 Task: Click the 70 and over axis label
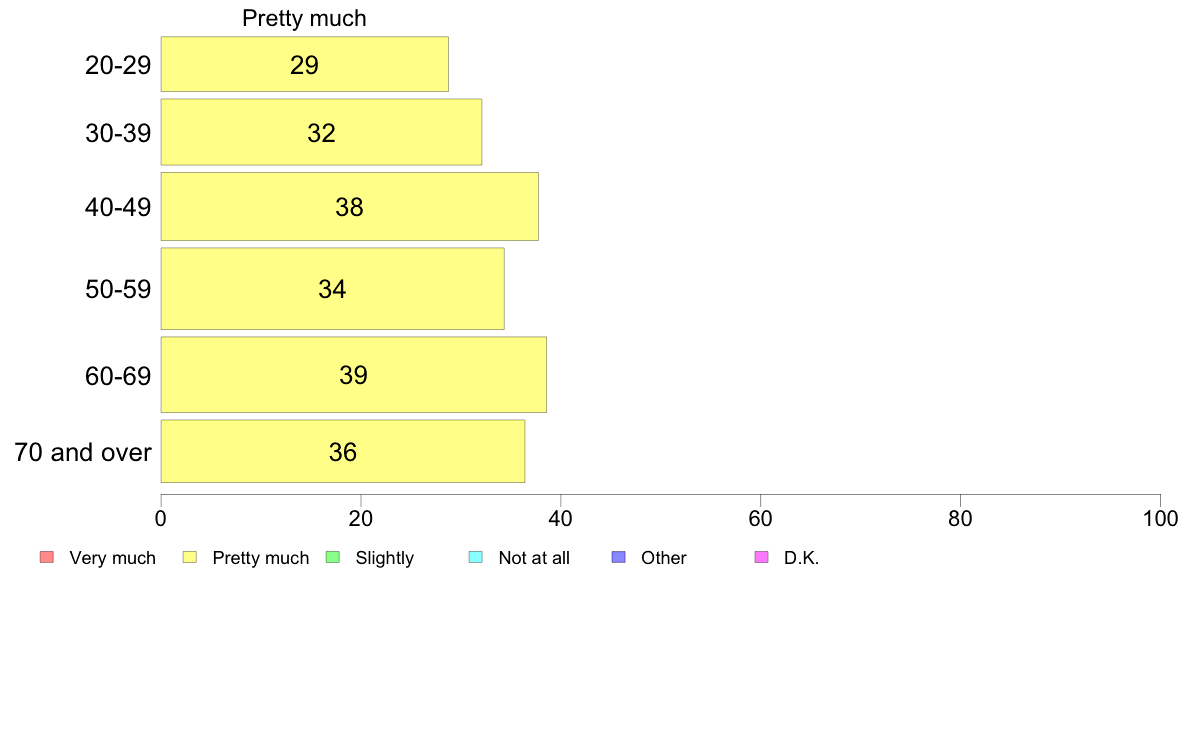pyautogui.click(x=83, y=453)
